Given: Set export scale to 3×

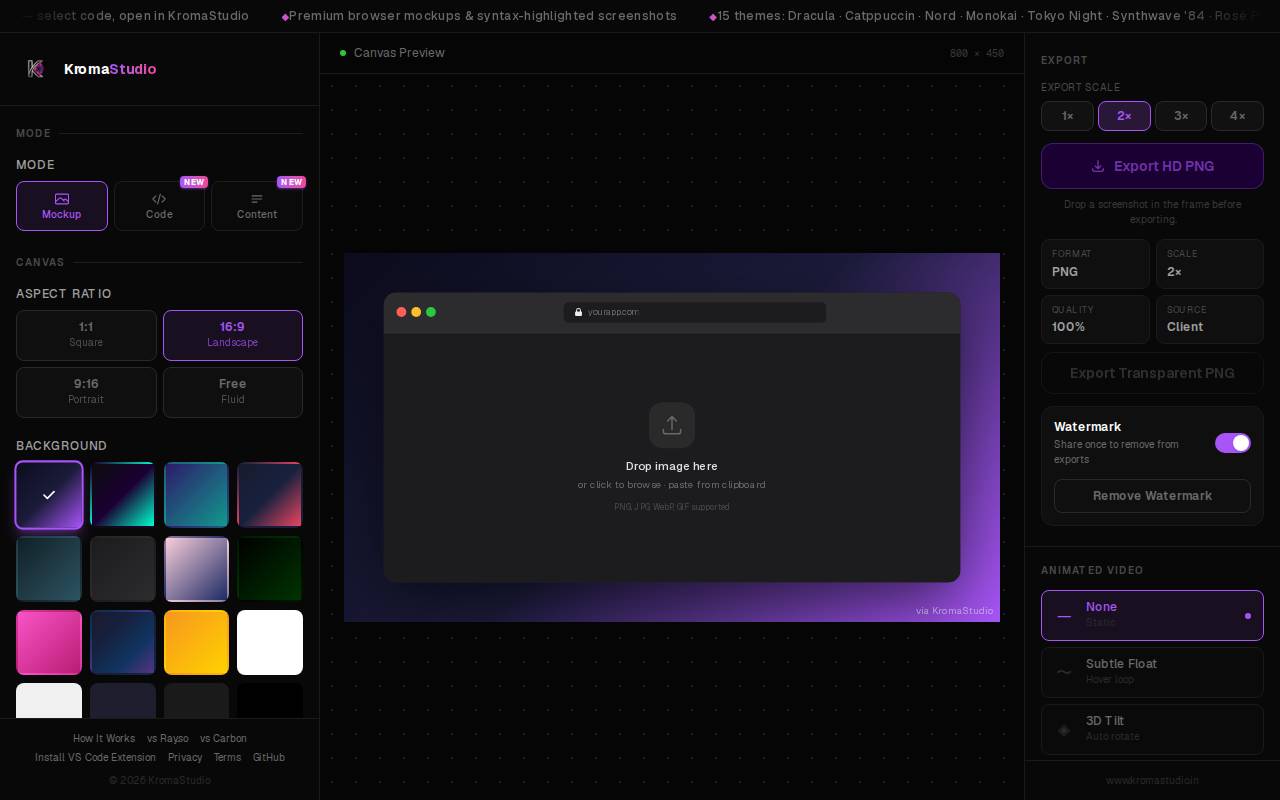Looking at the screenshot, I should tap(1181, 116).
